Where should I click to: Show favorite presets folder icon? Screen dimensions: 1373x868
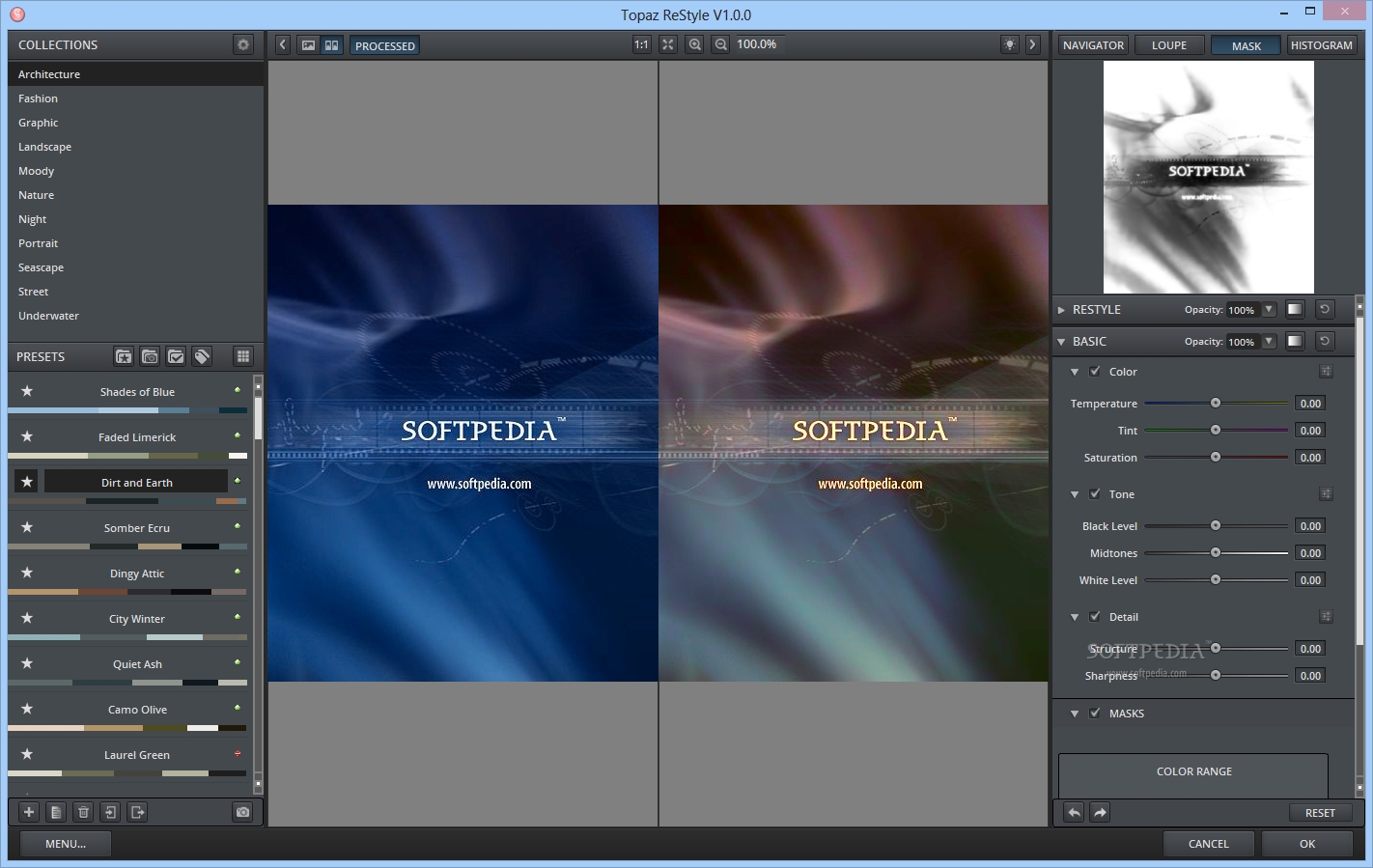[x=124, y=356]
